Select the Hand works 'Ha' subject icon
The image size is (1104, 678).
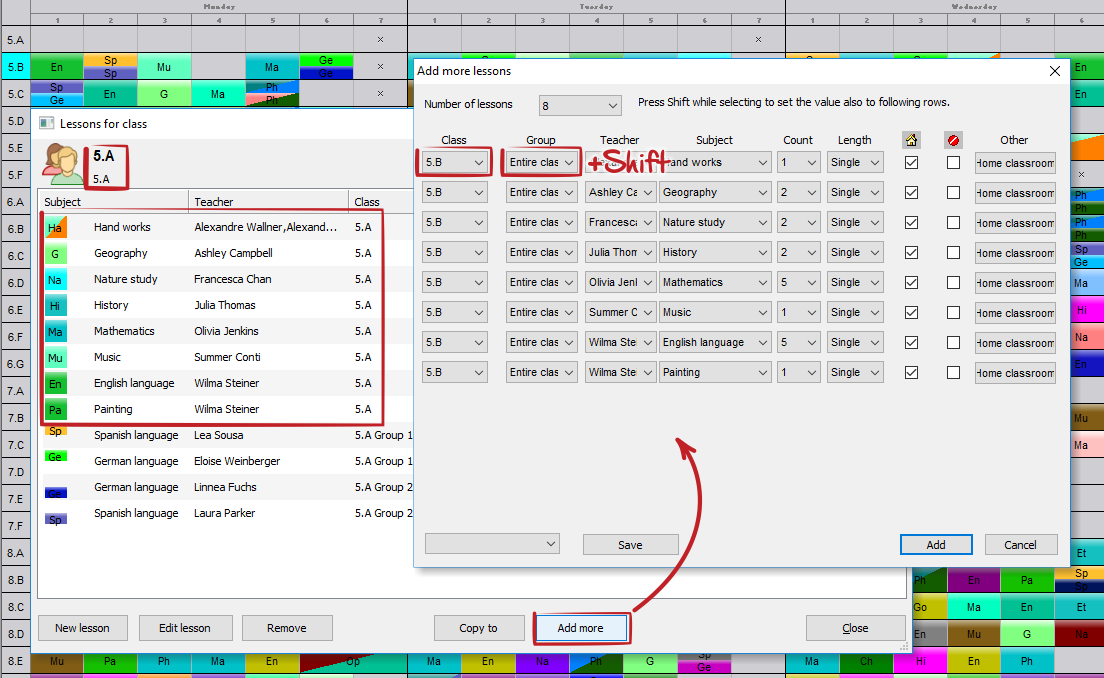[56, 228]
